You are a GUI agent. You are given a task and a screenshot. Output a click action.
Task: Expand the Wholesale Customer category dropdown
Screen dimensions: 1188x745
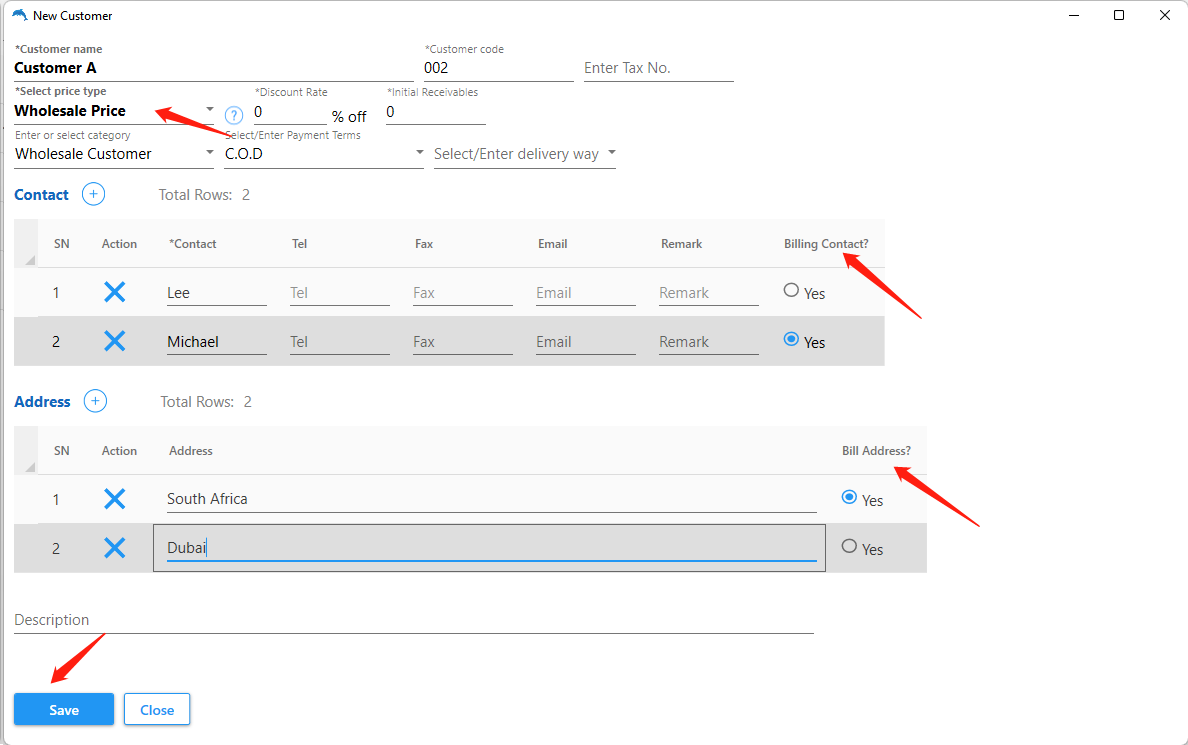coord(209,153)
